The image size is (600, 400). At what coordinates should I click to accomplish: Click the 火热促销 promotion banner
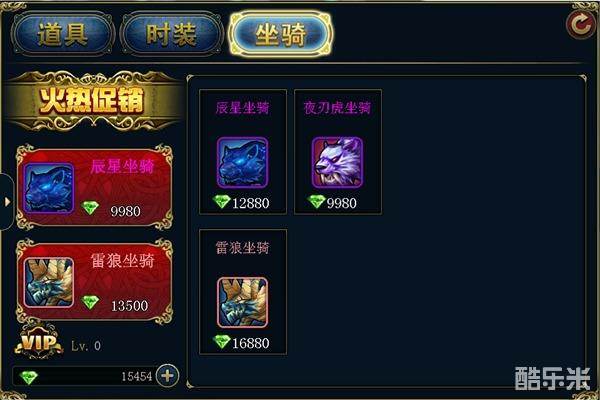point(92,101)
